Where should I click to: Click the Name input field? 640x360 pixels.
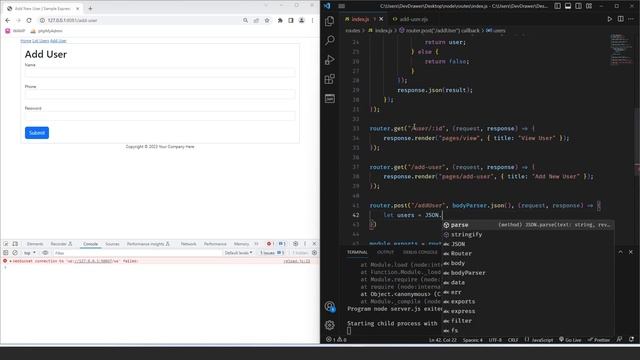[160, 73]
